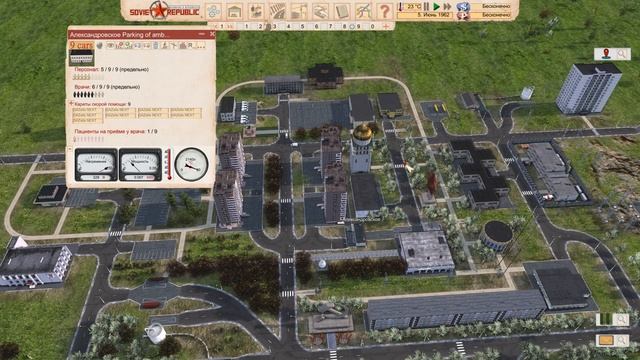
Task: Click the Персонал worker count bar
Action: (88, 77)
